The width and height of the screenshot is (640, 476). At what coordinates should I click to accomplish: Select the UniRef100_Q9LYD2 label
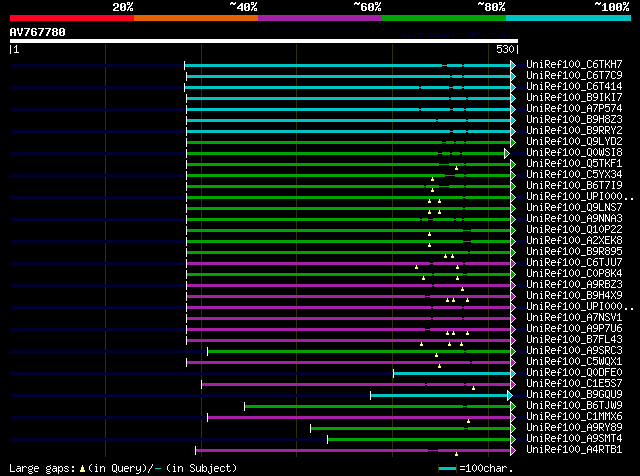(574, 142)
